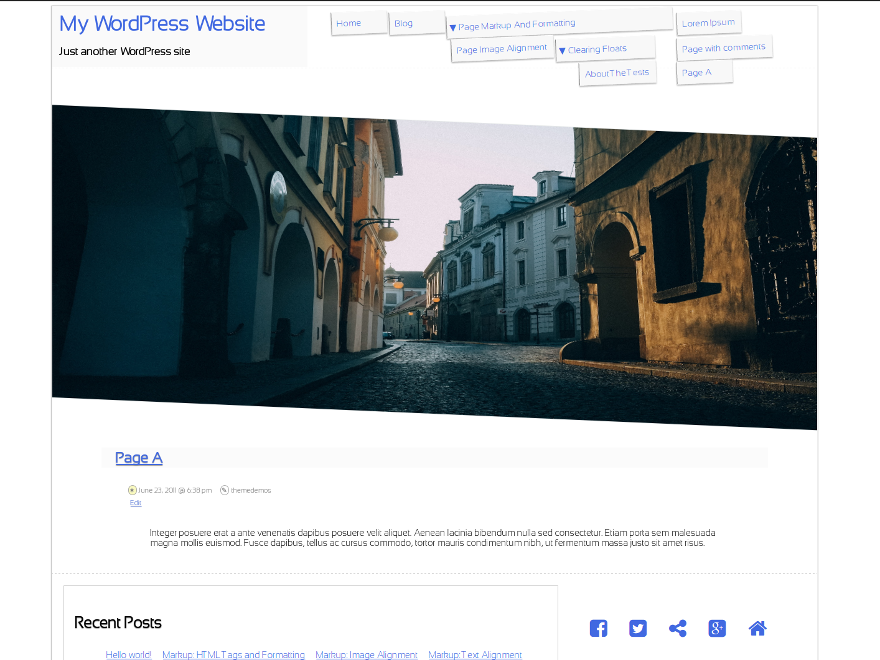880x660 pixels.
Task: Click the author icon beside themedemos
Action: coord(224,490)
